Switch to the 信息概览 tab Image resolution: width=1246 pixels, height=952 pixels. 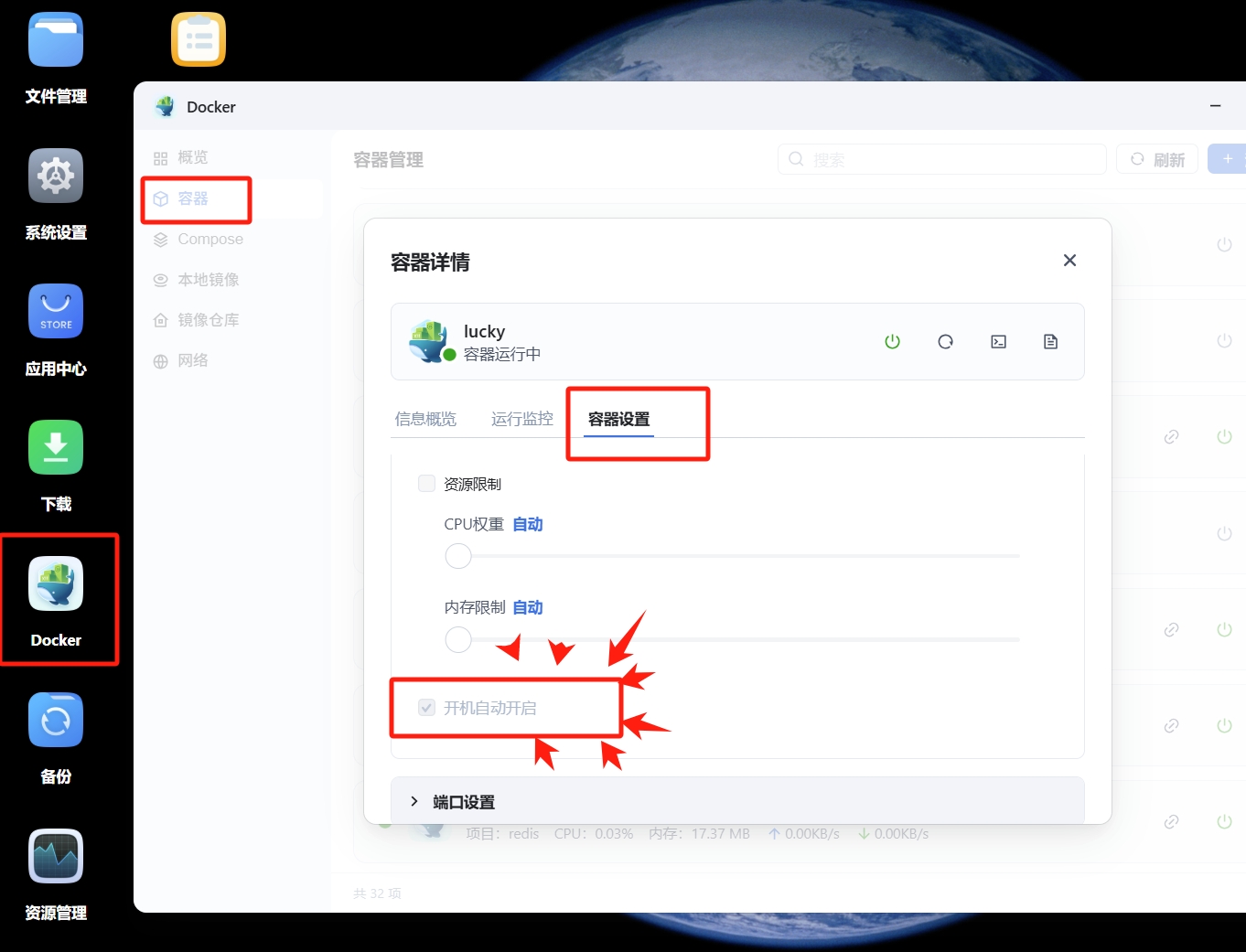click(x=425, y=419)
